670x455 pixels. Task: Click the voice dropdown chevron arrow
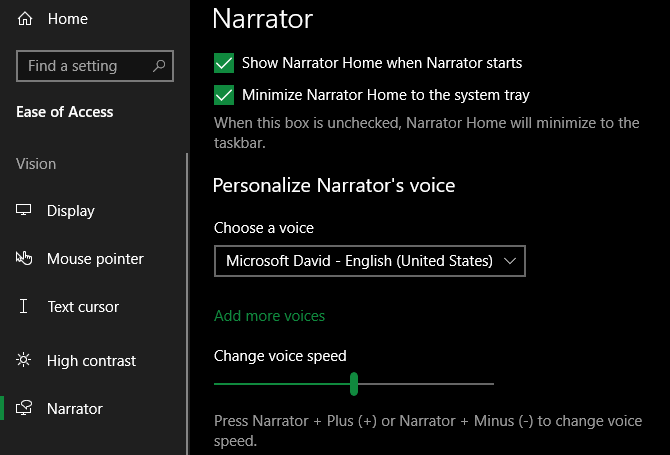click(510, 261)
